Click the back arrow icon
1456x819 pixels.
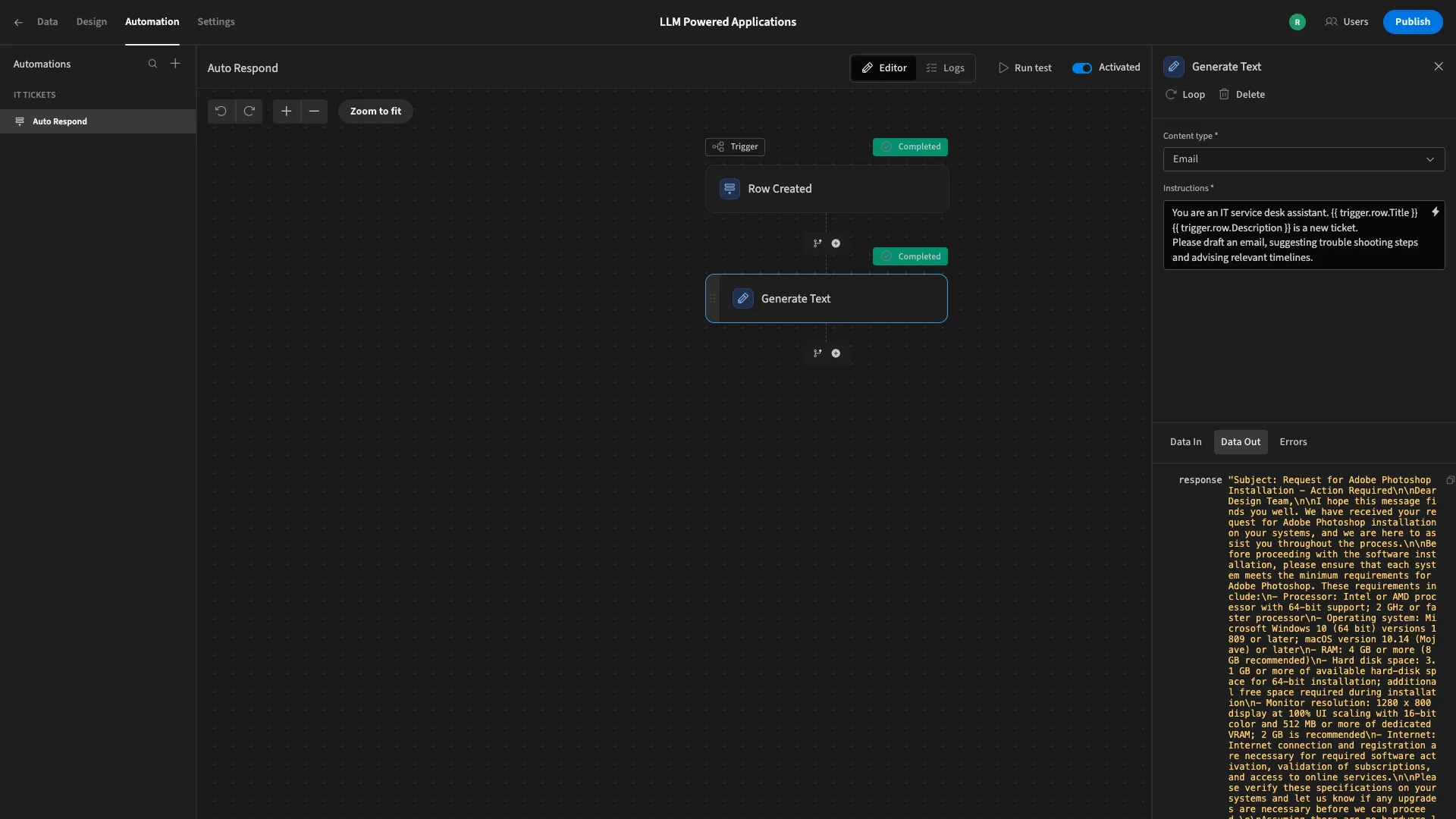[18, 22]
